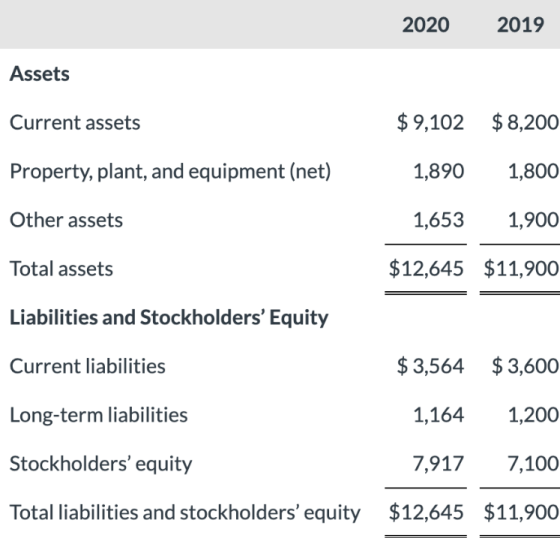Image resolution: width=560 pixels, height=538 pixels.
Task: Select the $8,200 current assets 2019 value
Action: (525, 123)
